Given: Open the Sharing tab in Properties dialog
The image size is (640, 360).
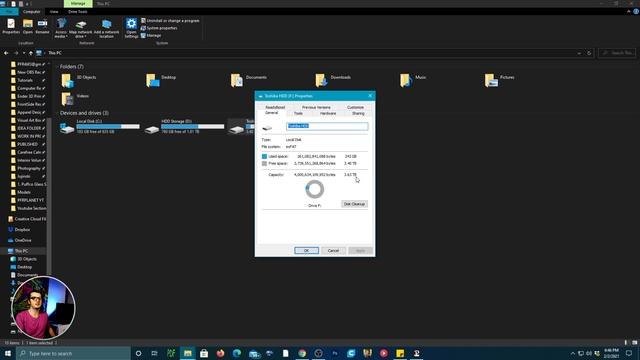Looking at the screenshot, I should [358, 113].
